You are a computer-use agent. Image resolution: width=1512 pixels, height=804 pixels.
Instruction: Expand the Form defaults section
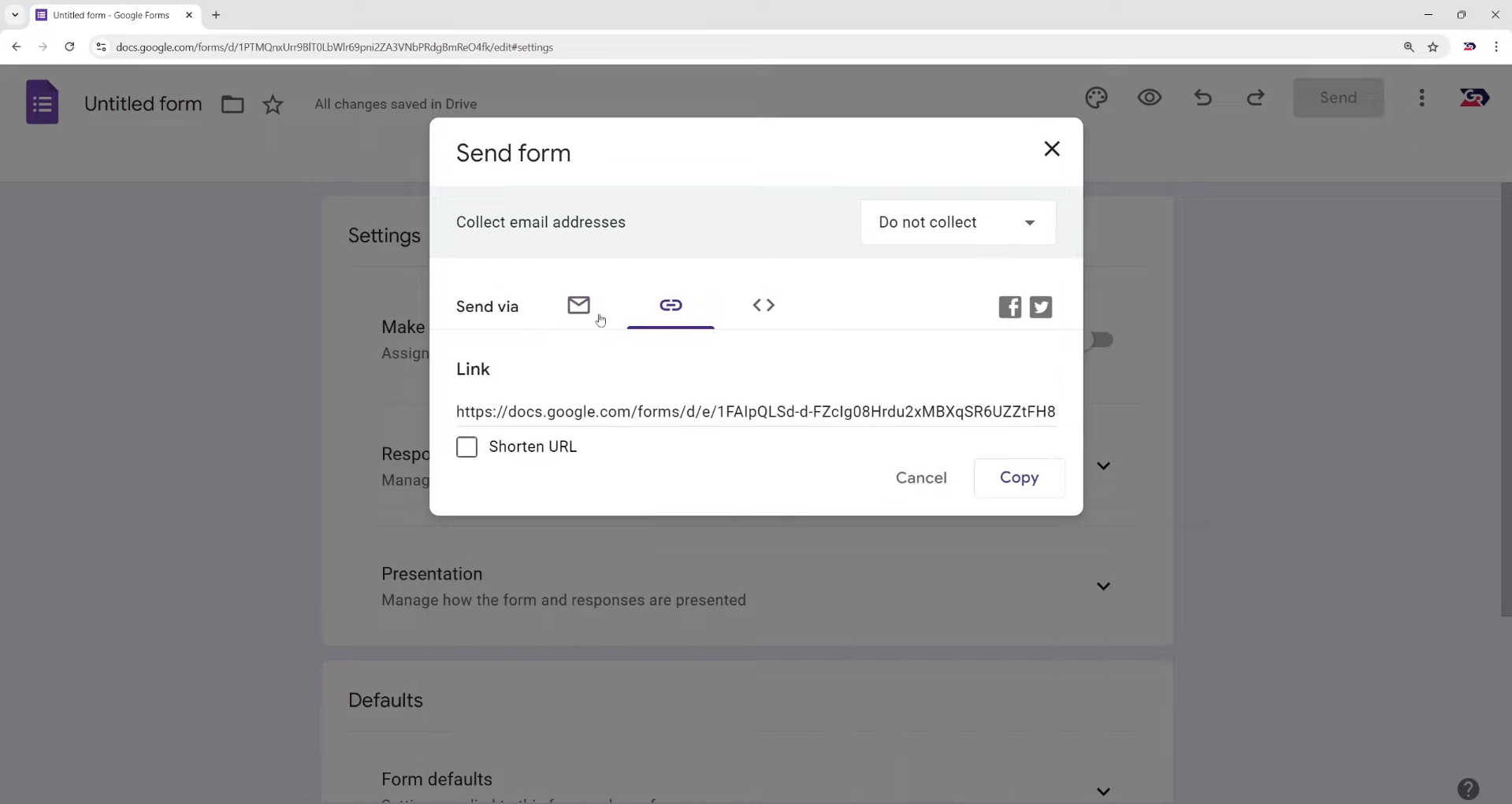pos(1103,791)
